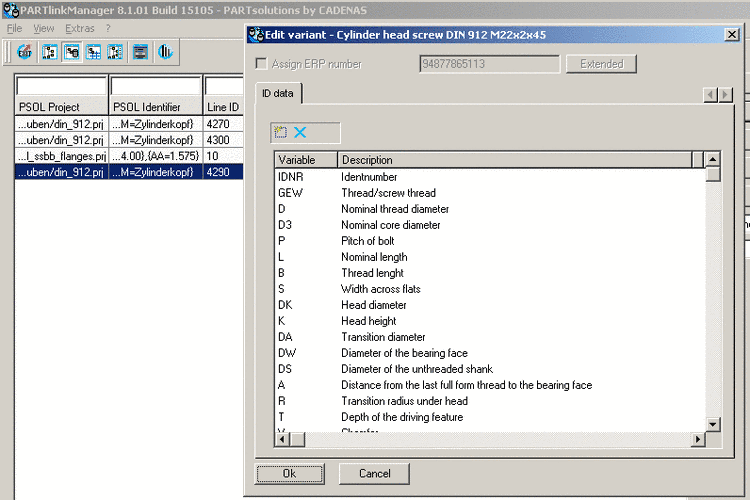
Task: Click the vertical scrollbar thumb in the variable list
Action: tap(713, 174)
